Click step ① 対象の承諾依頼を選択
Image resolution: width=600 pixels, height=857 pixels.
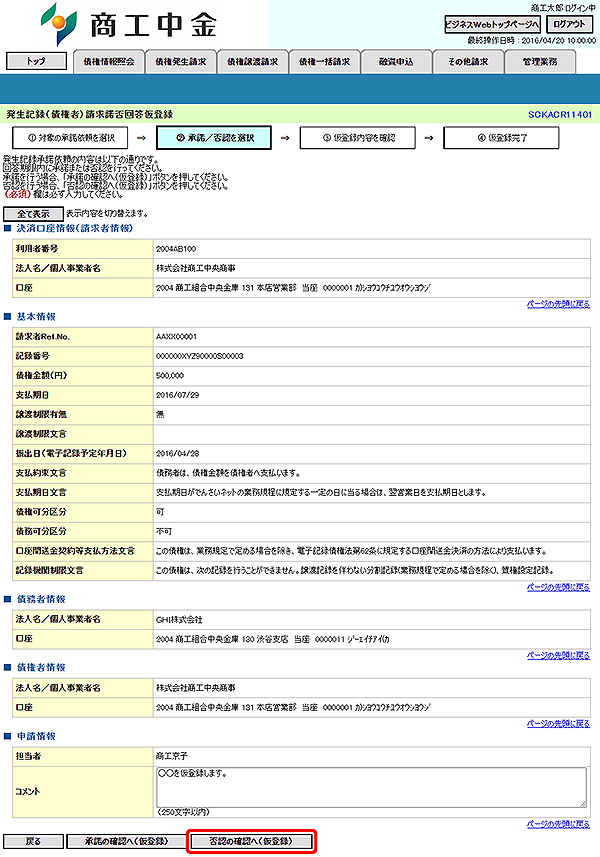coord(70,138)
